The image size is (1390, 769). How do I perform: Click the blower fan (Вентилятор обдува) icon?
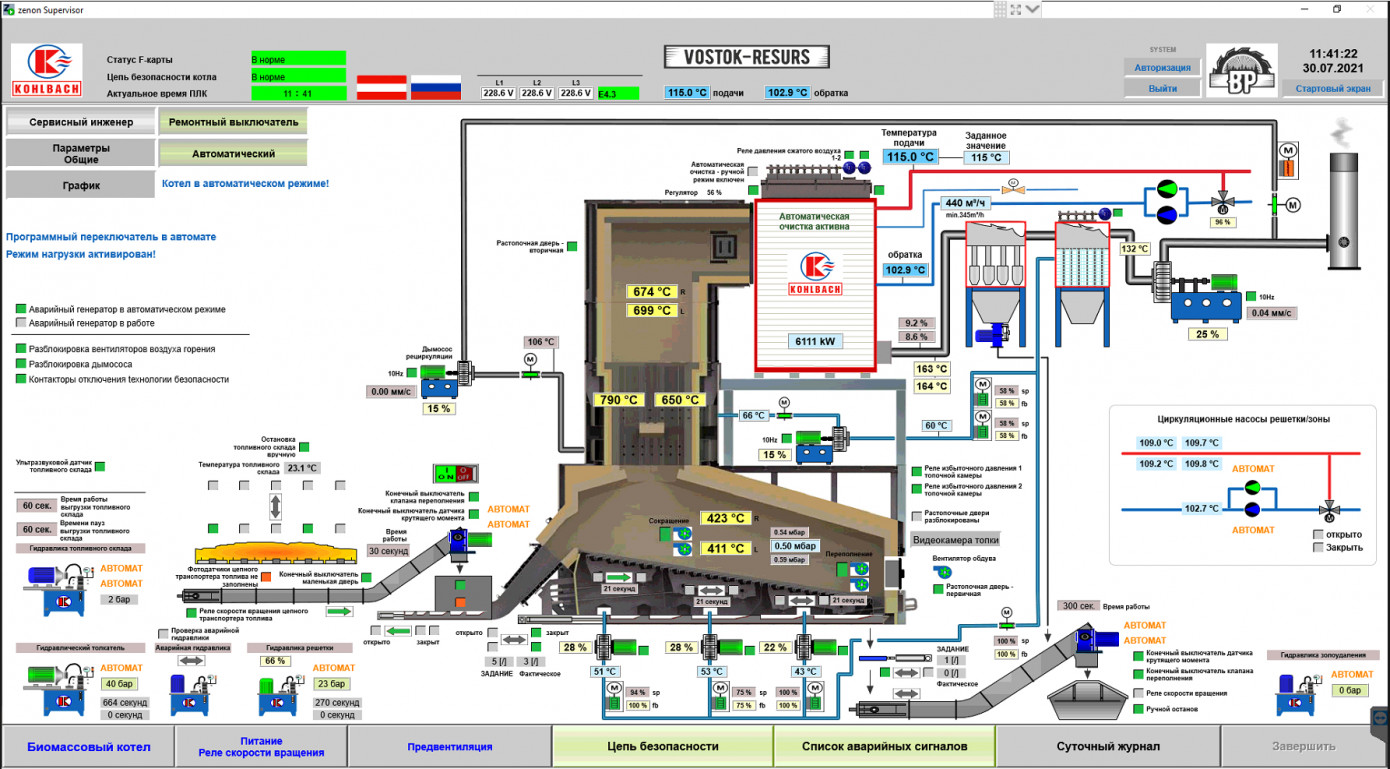click(942, 571)
